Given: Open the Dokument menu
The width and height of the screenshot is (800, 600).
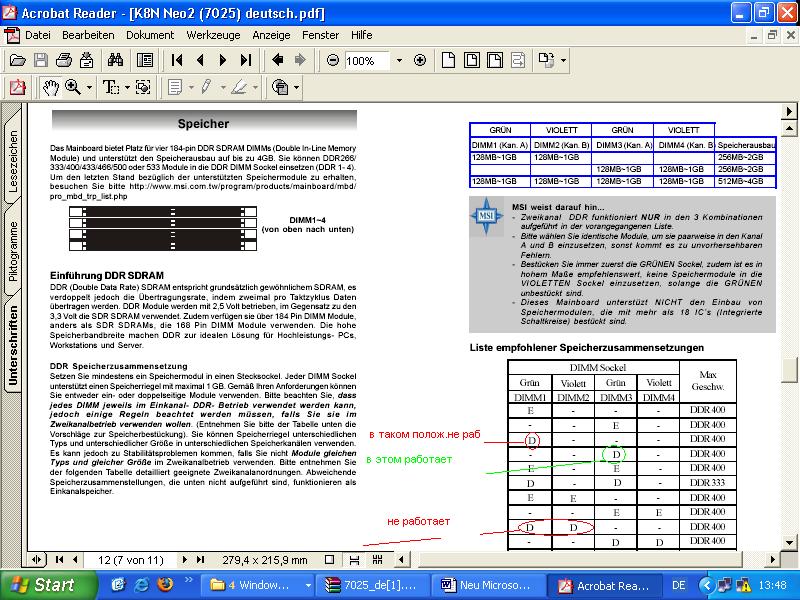Looking at the screenshot, I should (x=150, y=35).
